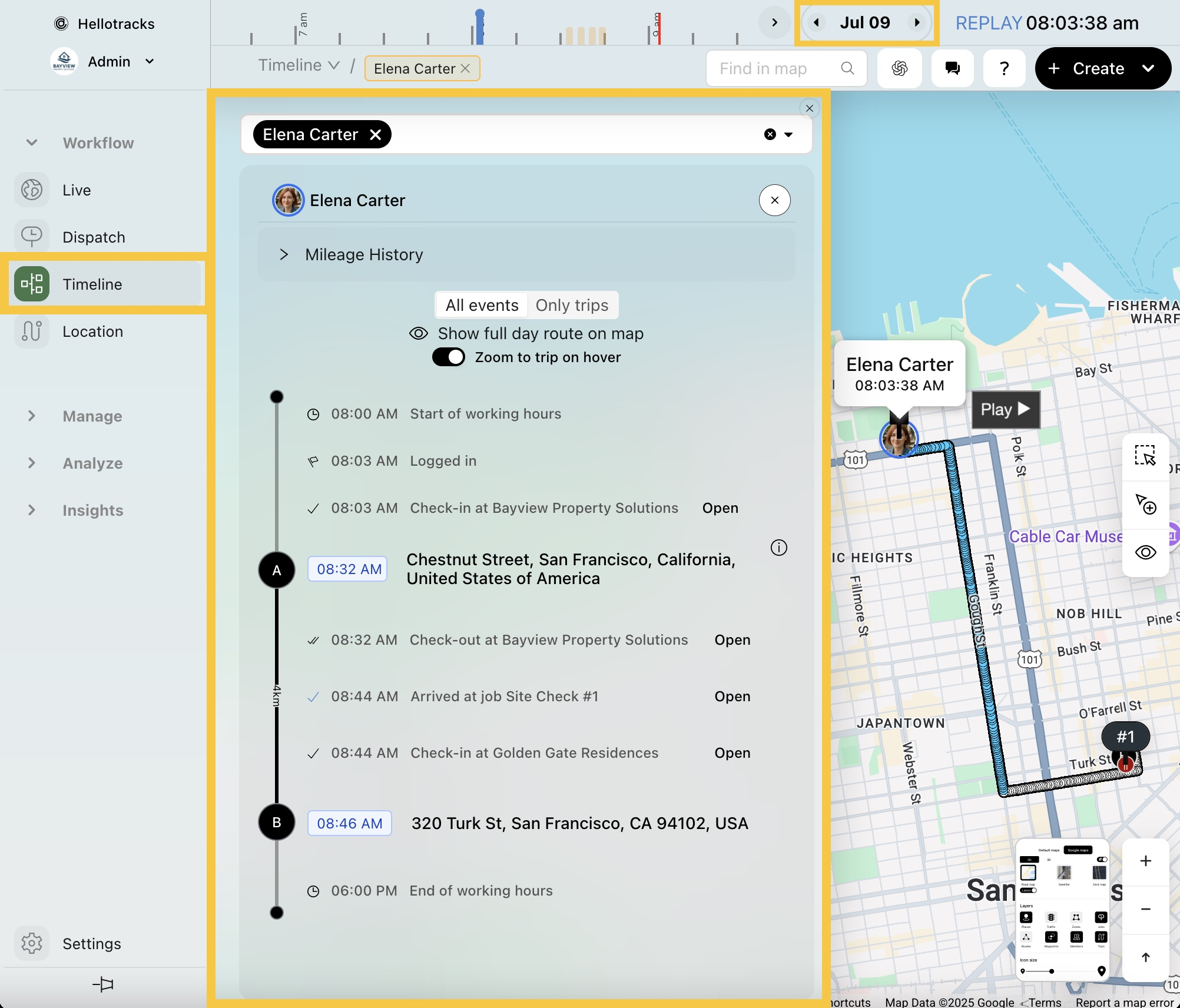Toggle Traffic layer in map layers panel
Screen dimensions: 1180x1008
pos(1051,917)
